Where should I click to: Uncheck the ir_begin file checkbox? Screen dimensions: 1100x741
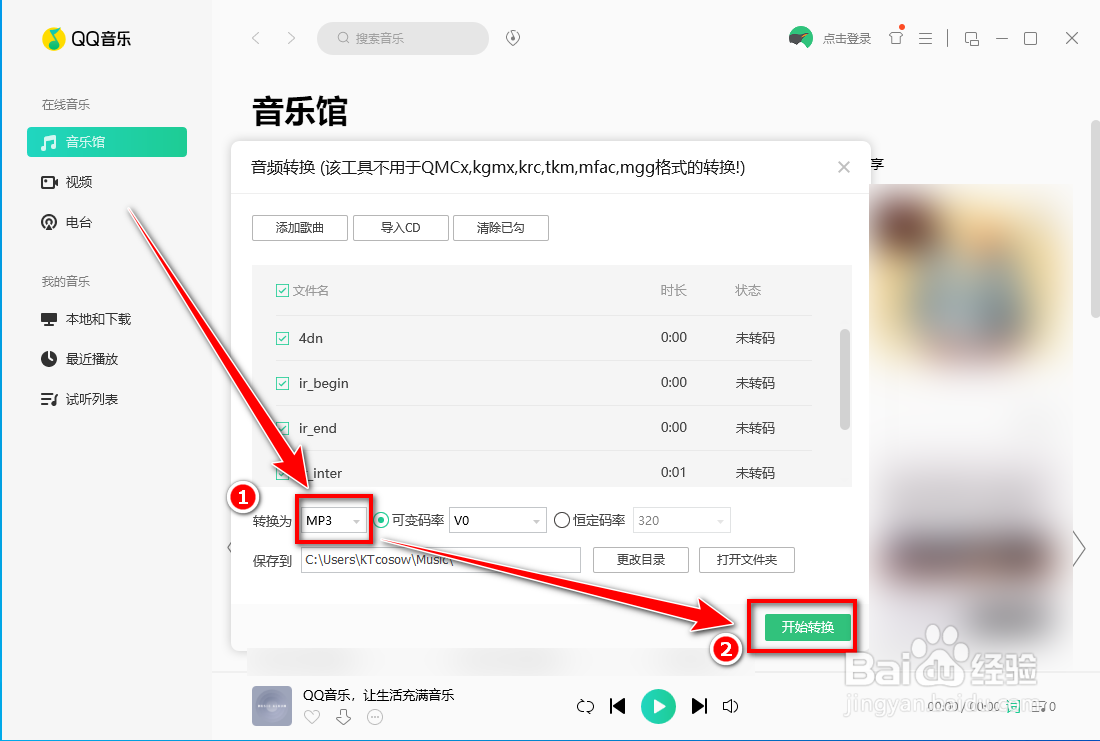click(x=282, y=383)
